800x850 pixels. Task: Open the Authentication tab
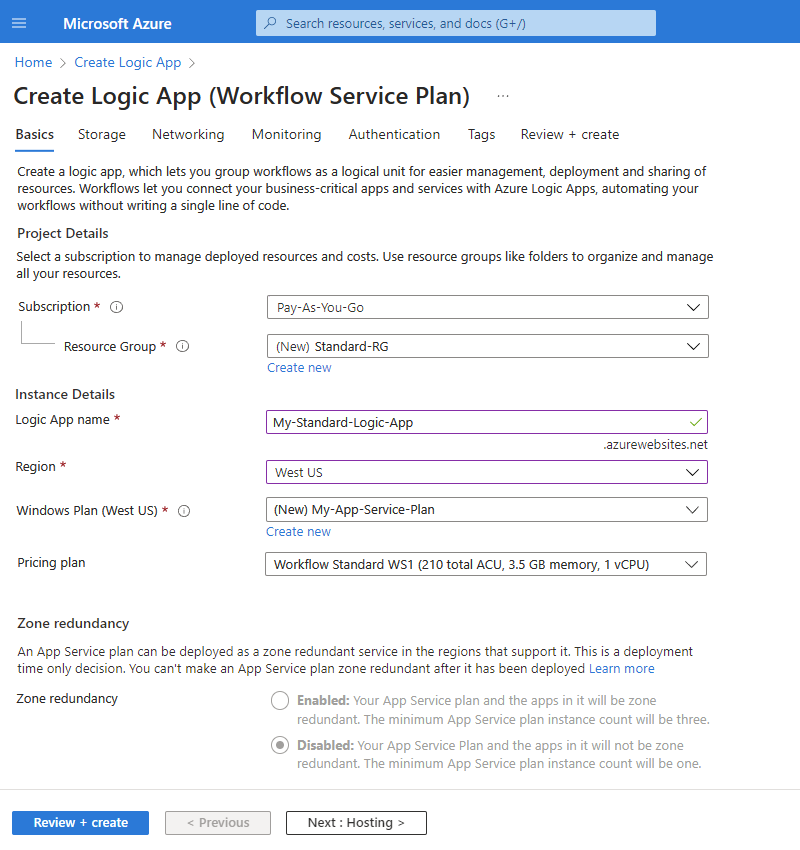click(394, 134)
